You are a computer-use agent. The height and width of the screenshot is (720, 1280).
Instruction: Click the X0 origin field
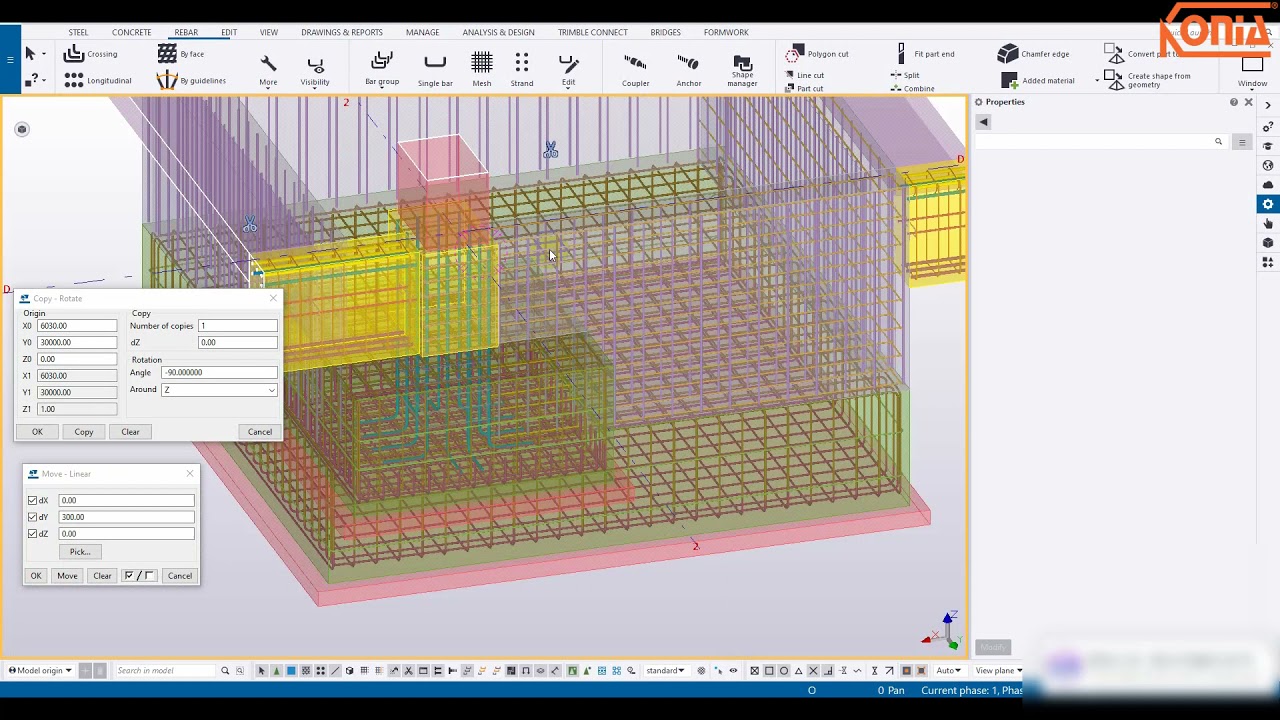pyautogui.click(x=77, y=326)
